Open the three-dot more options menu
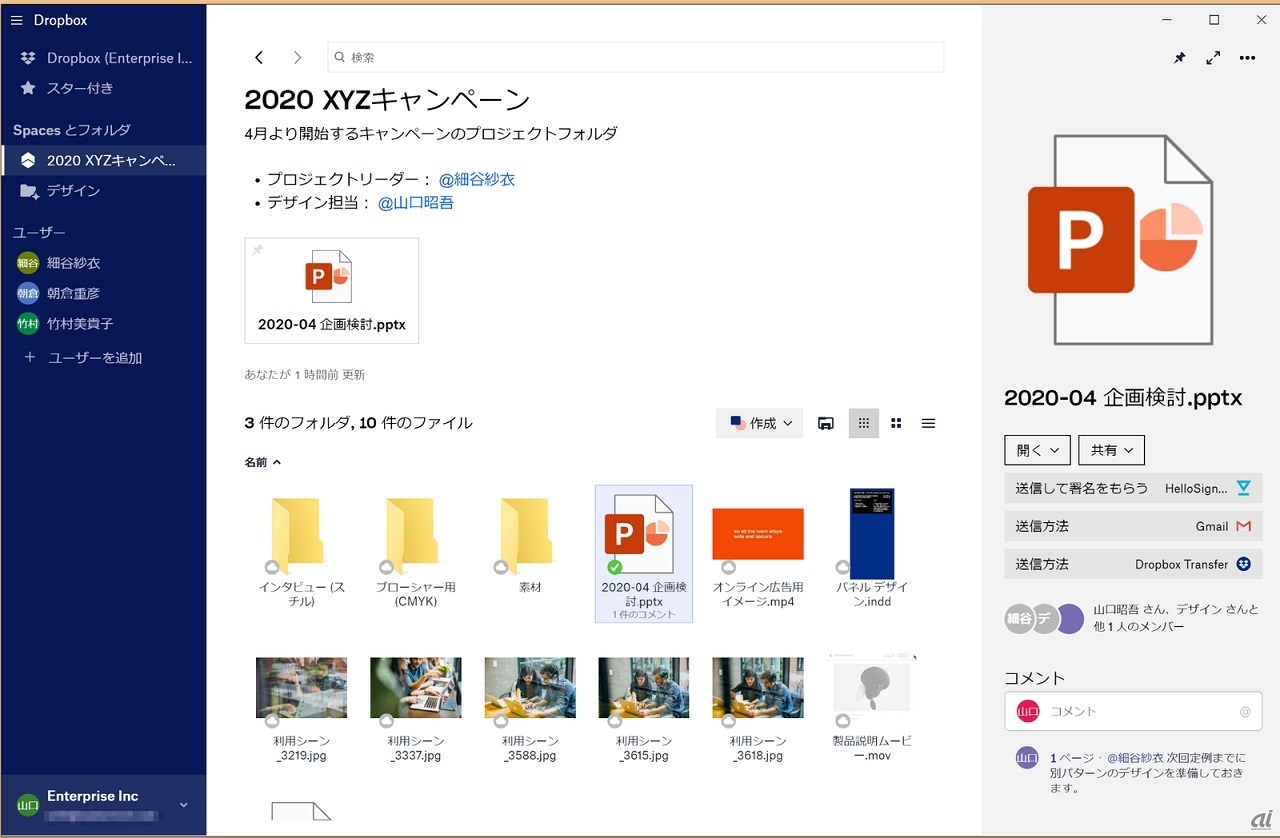 (x=1247, y=58)
